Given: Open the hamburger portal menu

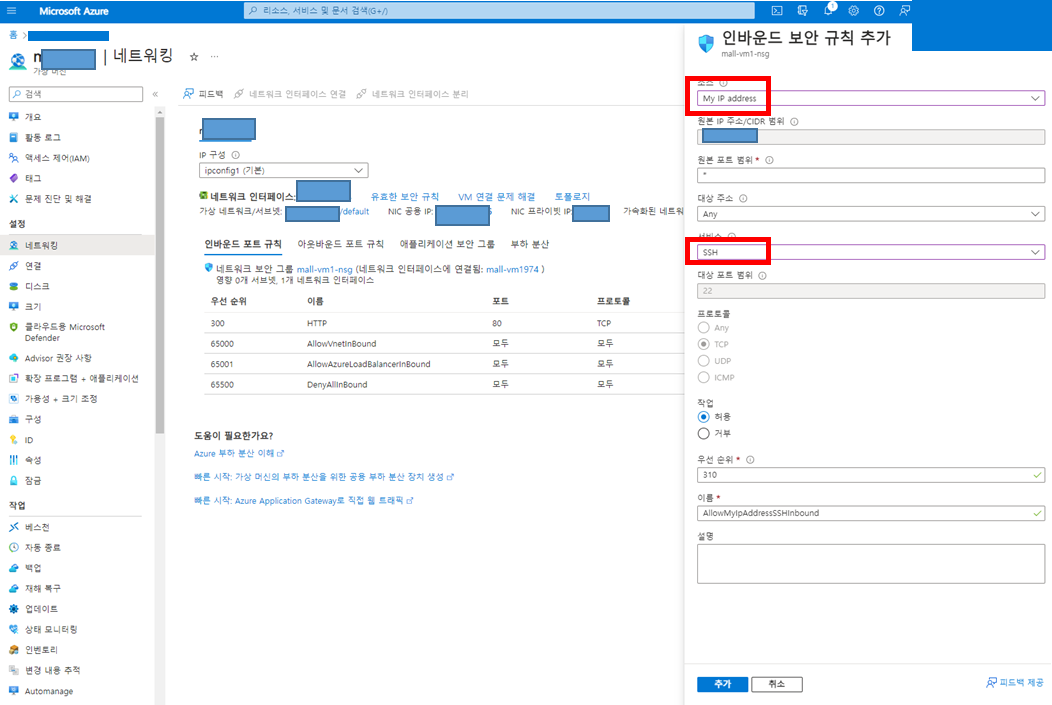Looking at the screenshot, I should pos(11,11).
